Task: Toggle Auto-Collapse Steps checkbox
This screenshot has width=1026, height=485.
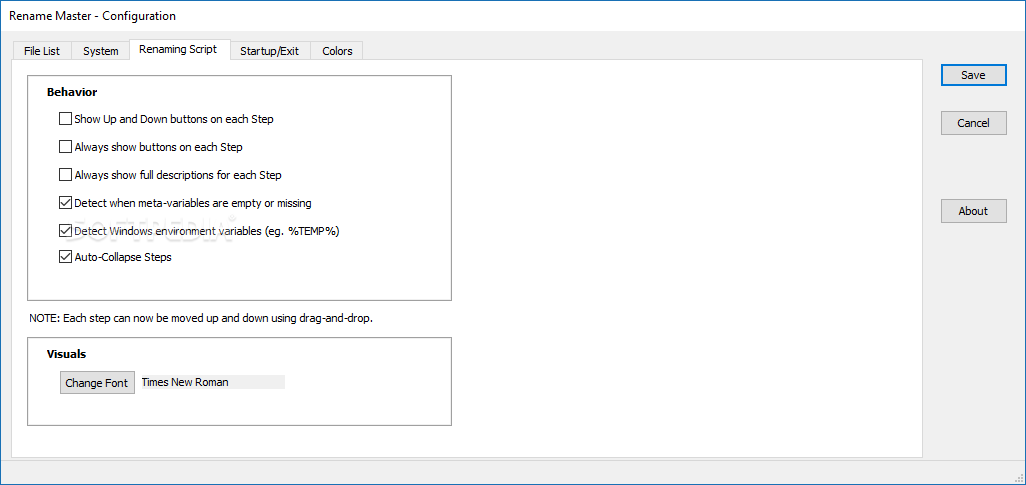Action: [x=65, y=257]
